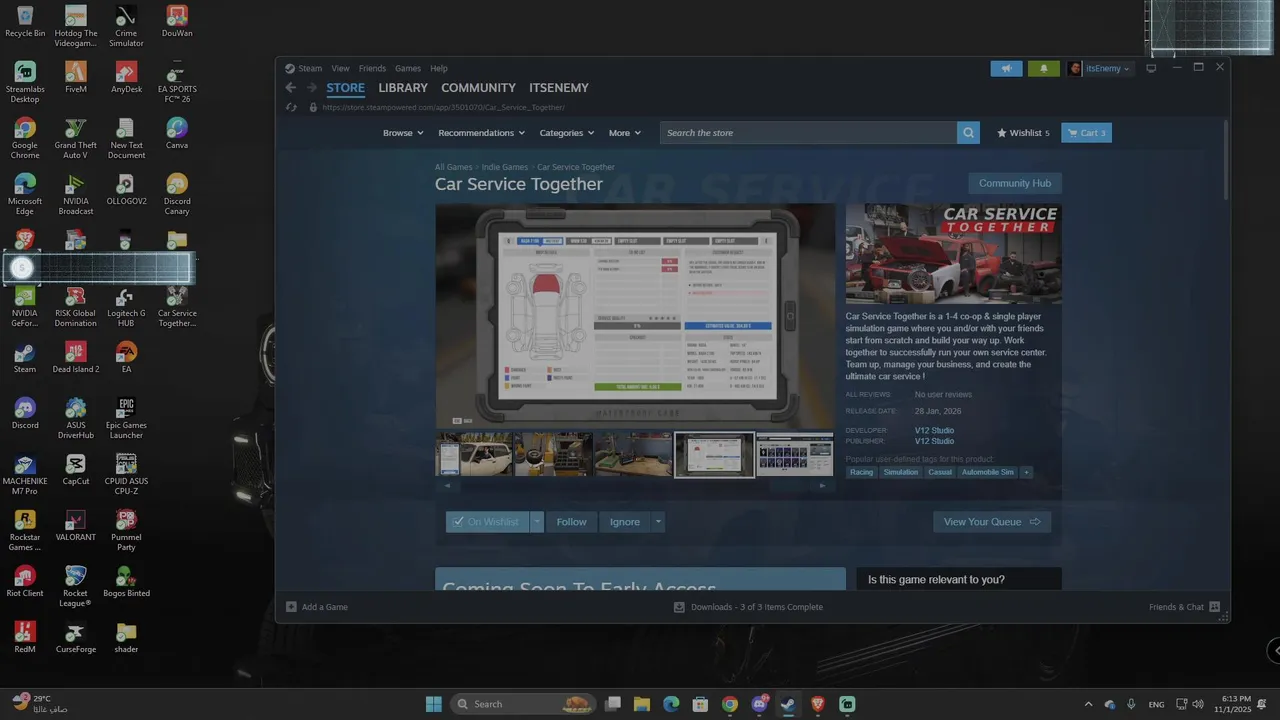Click the Discord icon in the taskbar
Viewport: 1280px width, 720px height.
click(x=759, y=704)
